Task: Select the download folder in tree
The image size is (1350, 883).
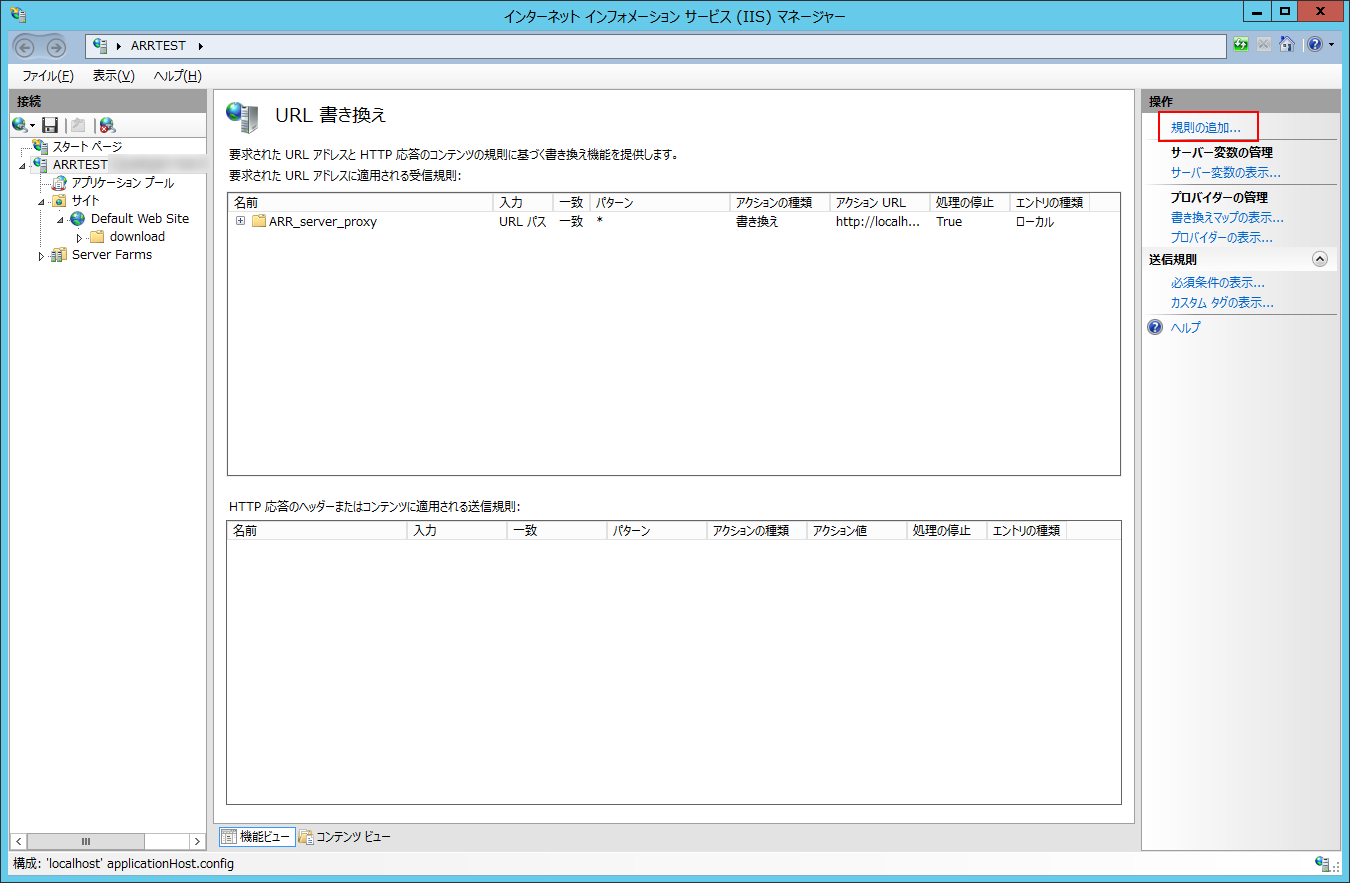Action: click(x=137, y=237)
